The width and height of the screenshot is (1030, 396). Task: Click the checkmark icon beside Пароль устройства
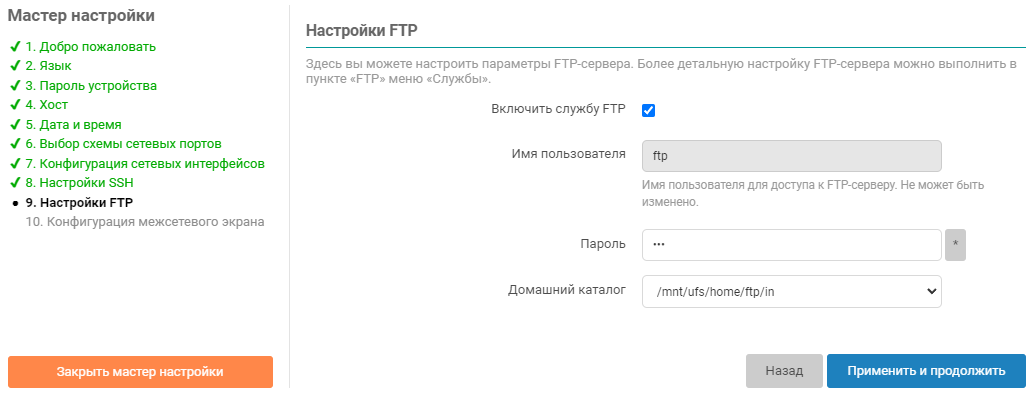click(x=14, y=86)
